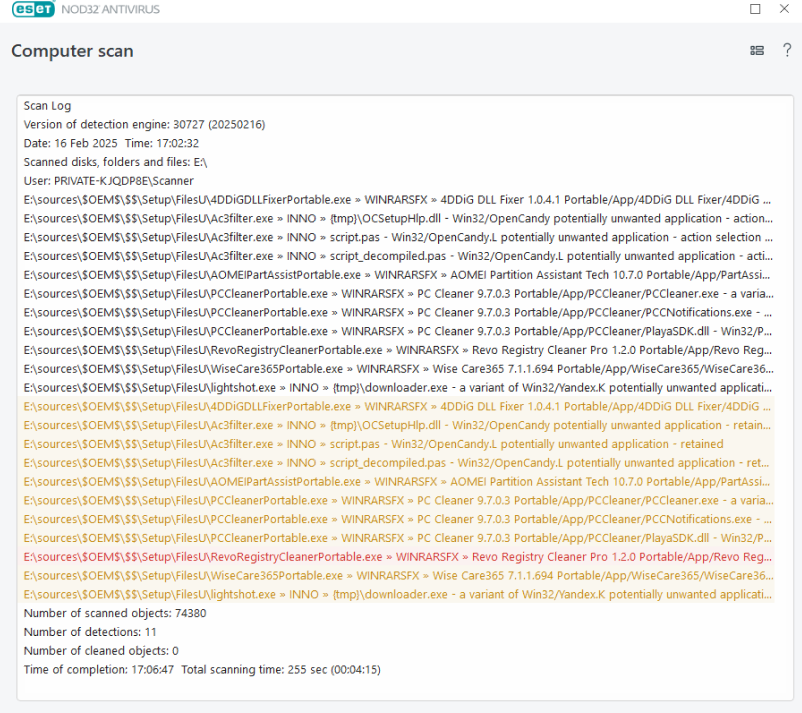Select orange lightshot.exe downloader.exe entry
The image size is (802, 713).
398,594
